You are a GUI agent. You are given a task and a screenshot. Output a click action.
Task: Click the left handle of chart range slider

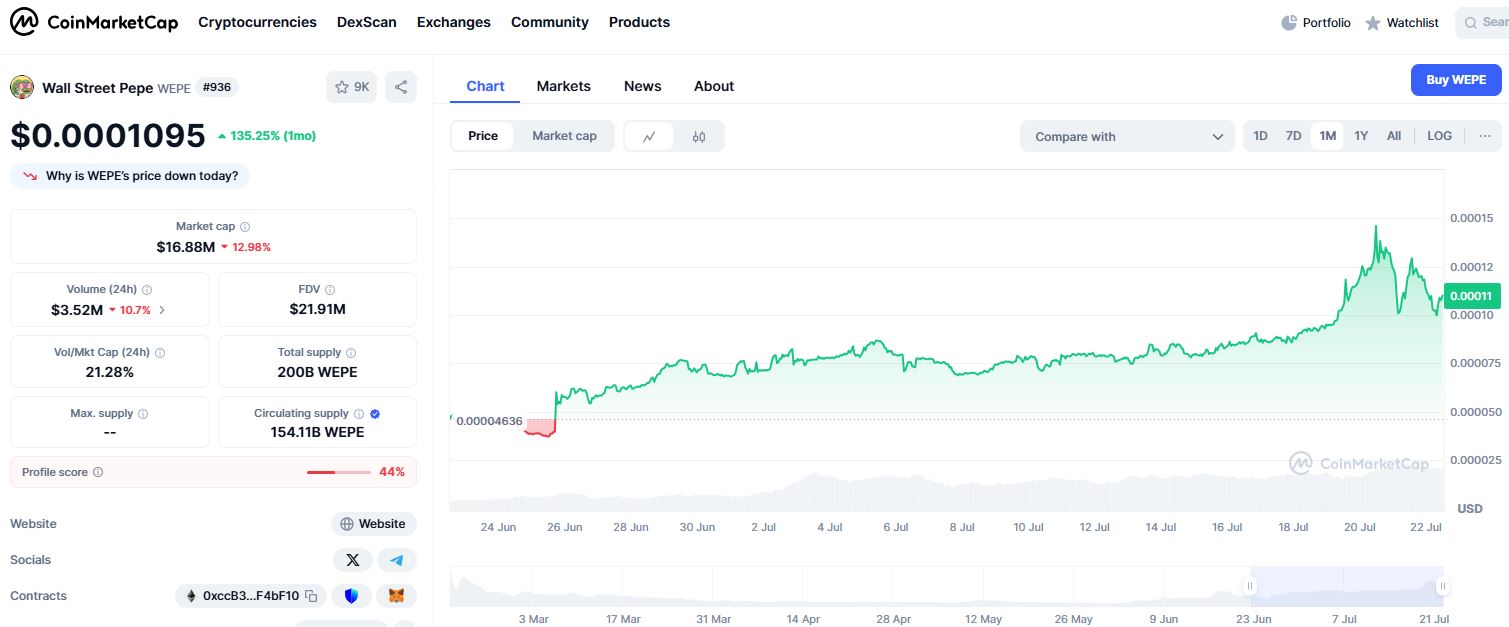tap(1249, 586)
